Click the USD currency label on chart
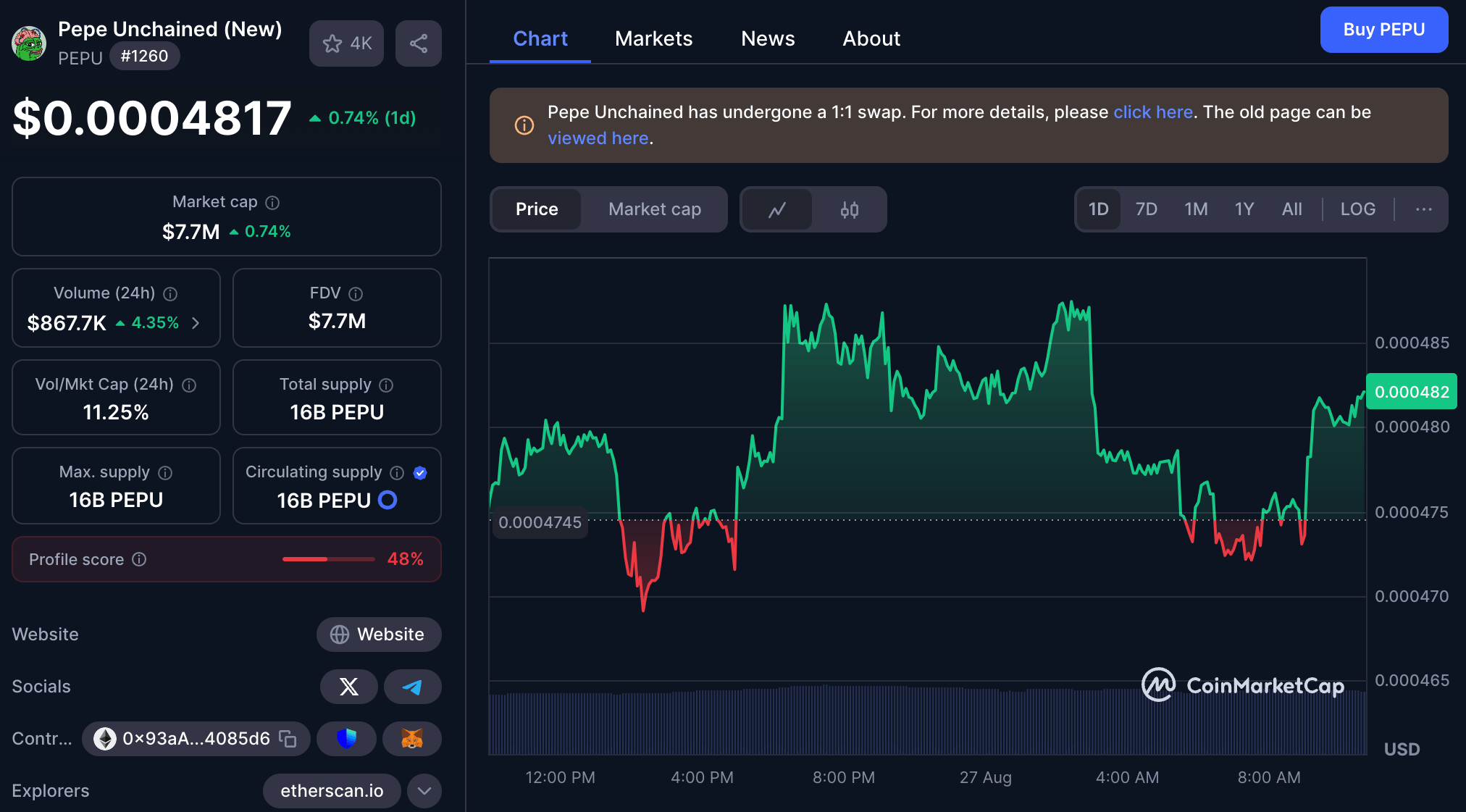This screenshot has width=1466, height=812. (x=1402, y=750)
